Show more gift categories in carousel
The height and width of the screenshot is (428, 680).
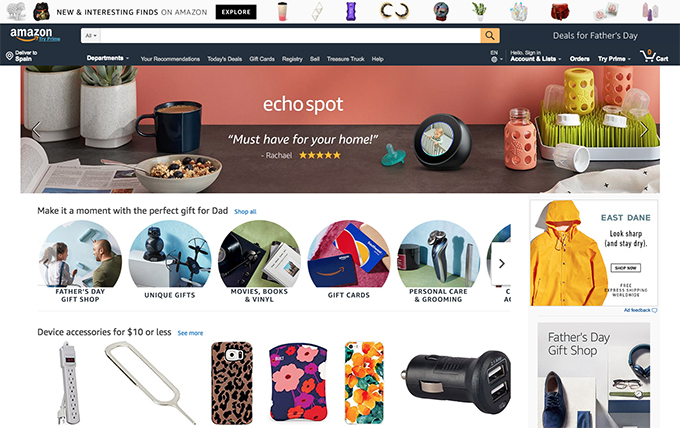502,263
